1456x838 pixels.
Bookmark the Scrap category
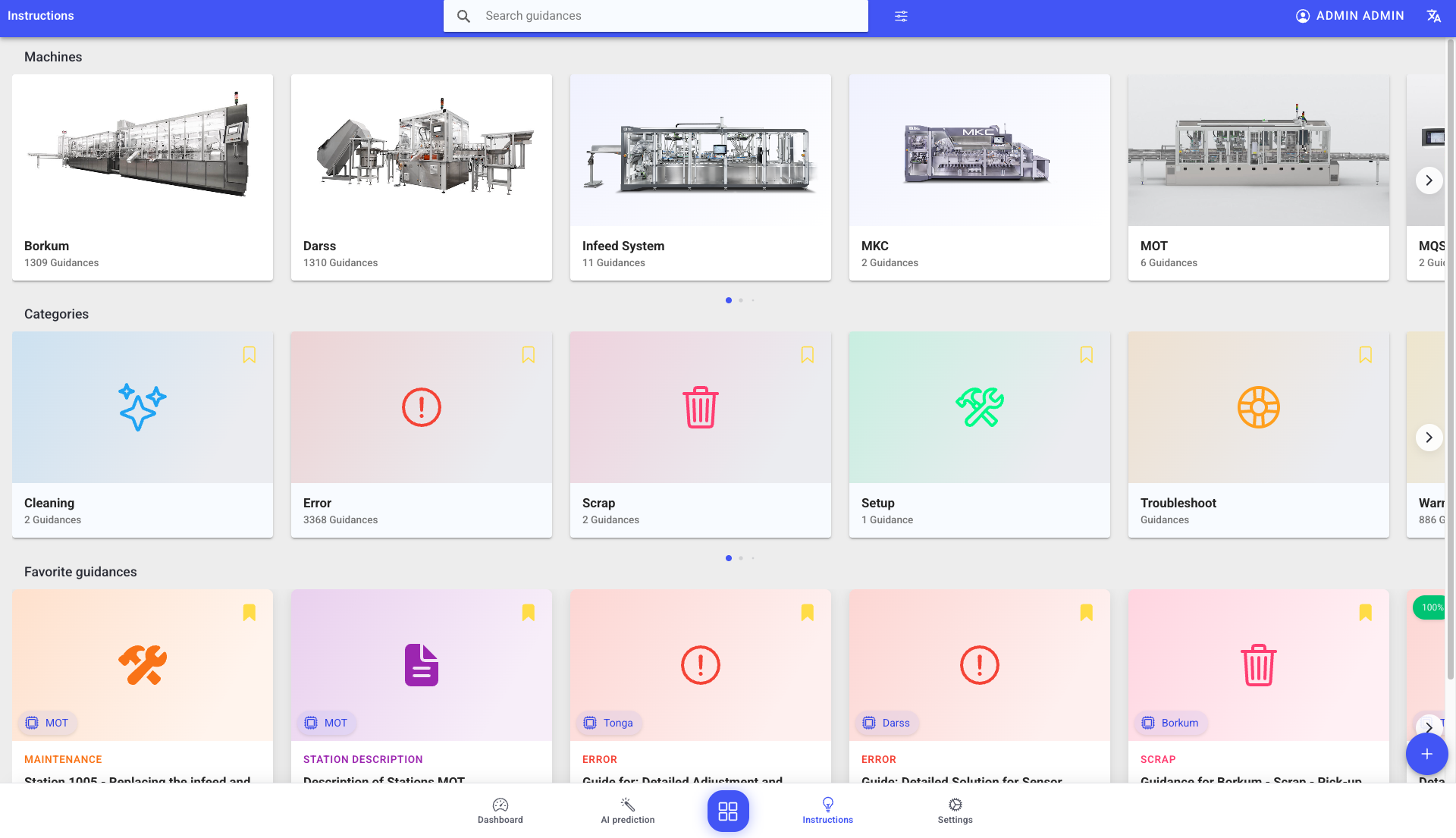tap(808, 355)
